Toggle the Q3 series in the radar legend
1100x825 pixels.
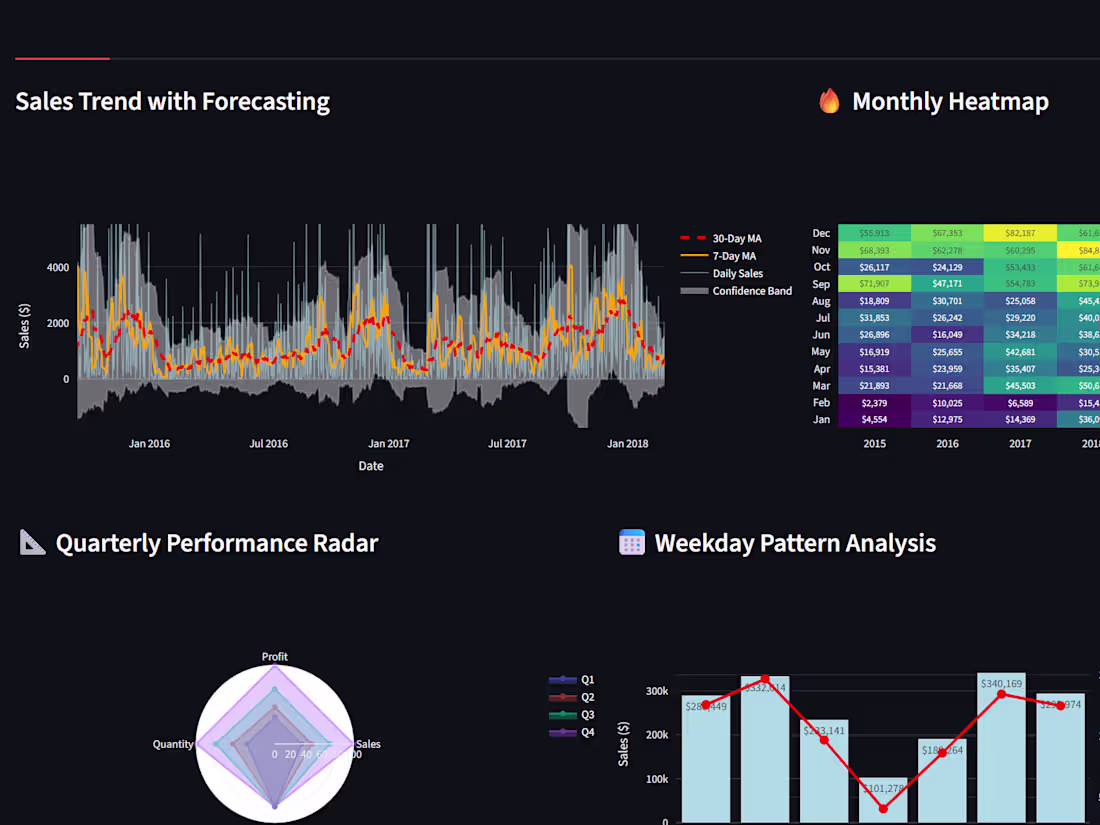562,715
